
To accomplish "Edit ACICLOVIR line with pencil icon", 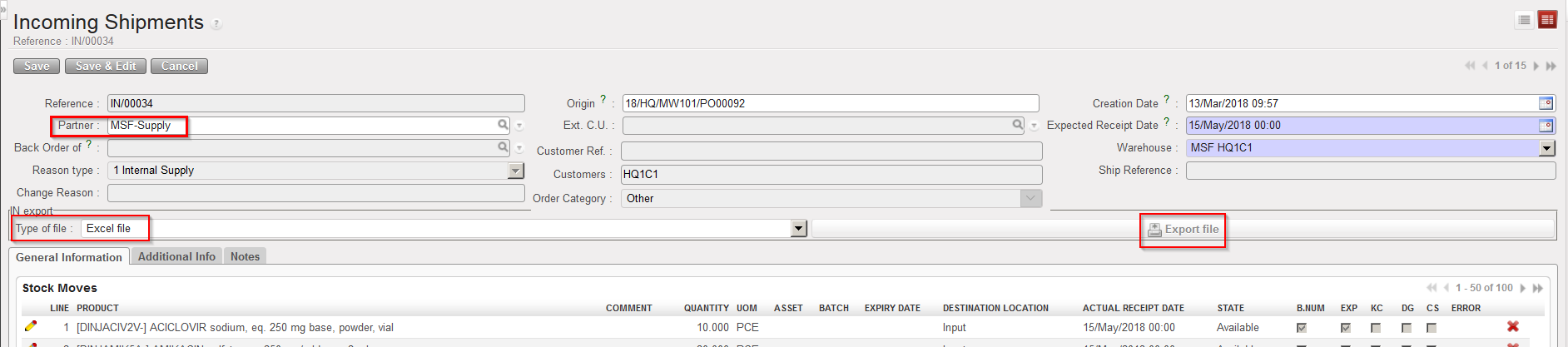I will 31,327.
